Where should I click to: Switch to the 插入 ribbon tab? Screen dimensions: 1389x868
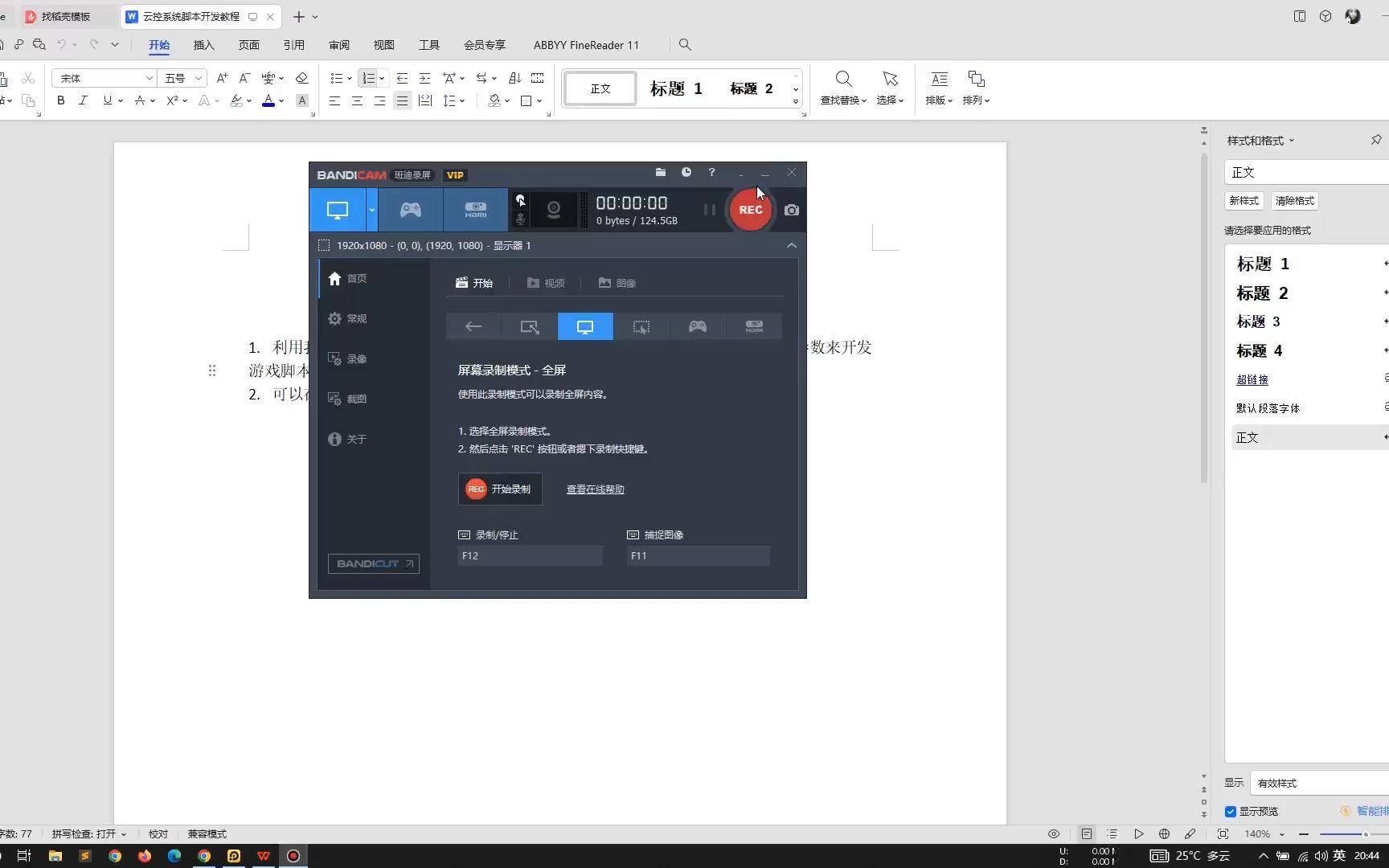pyautogui.click(x=203, y=45)
